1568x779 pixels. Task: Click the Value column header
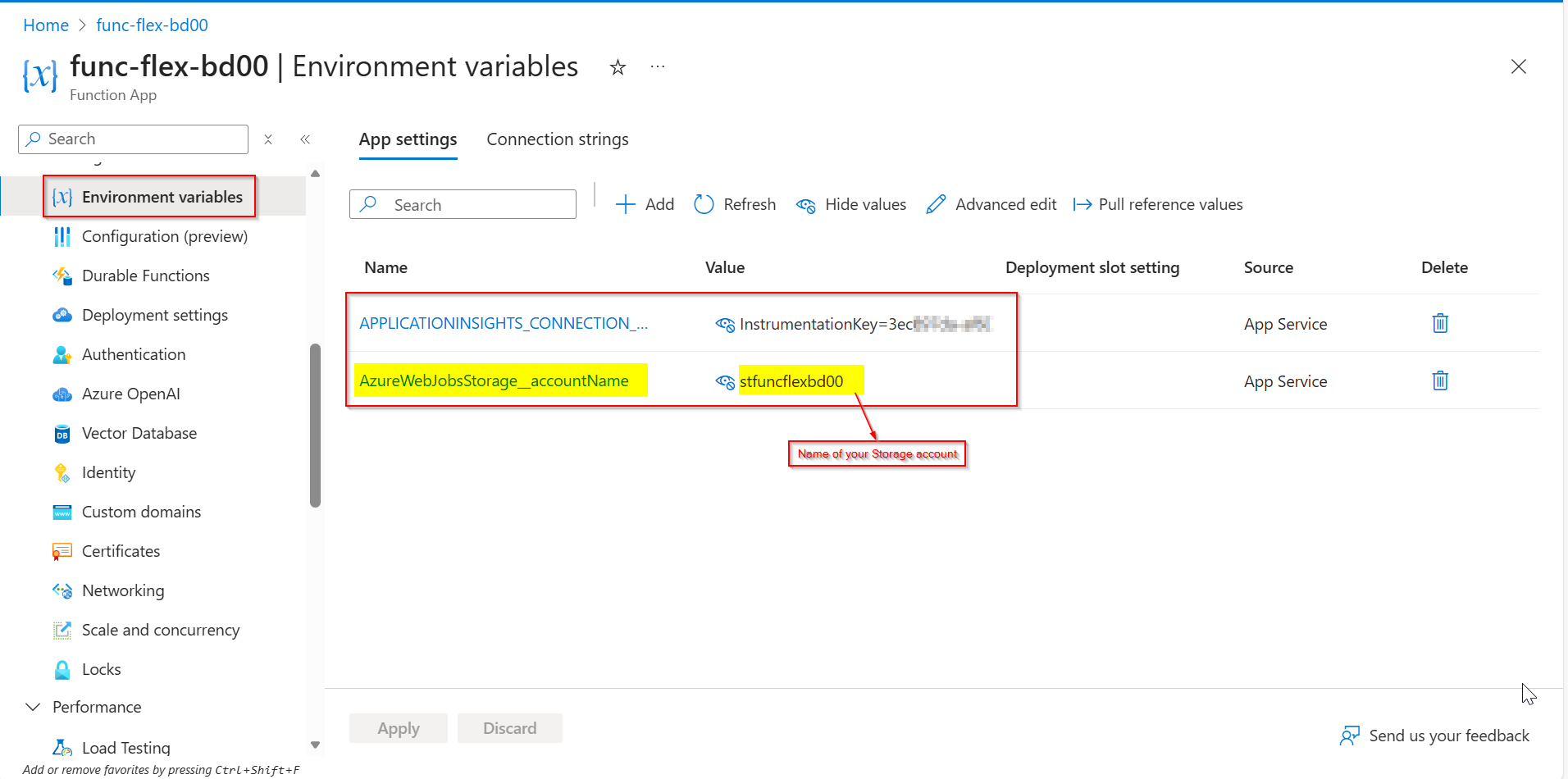pyautogui.click(x=725, y=267)
